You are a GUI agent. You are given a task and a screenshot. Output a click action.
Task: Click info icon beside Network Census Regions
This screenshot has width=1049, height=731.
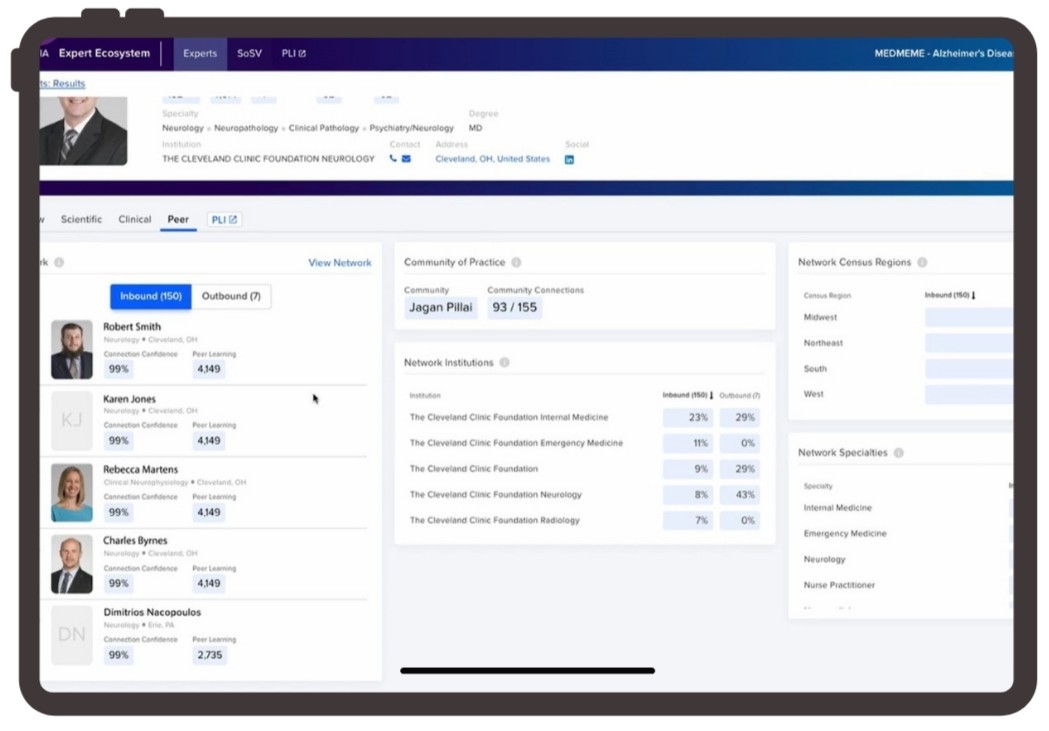(x=922, y=262)
